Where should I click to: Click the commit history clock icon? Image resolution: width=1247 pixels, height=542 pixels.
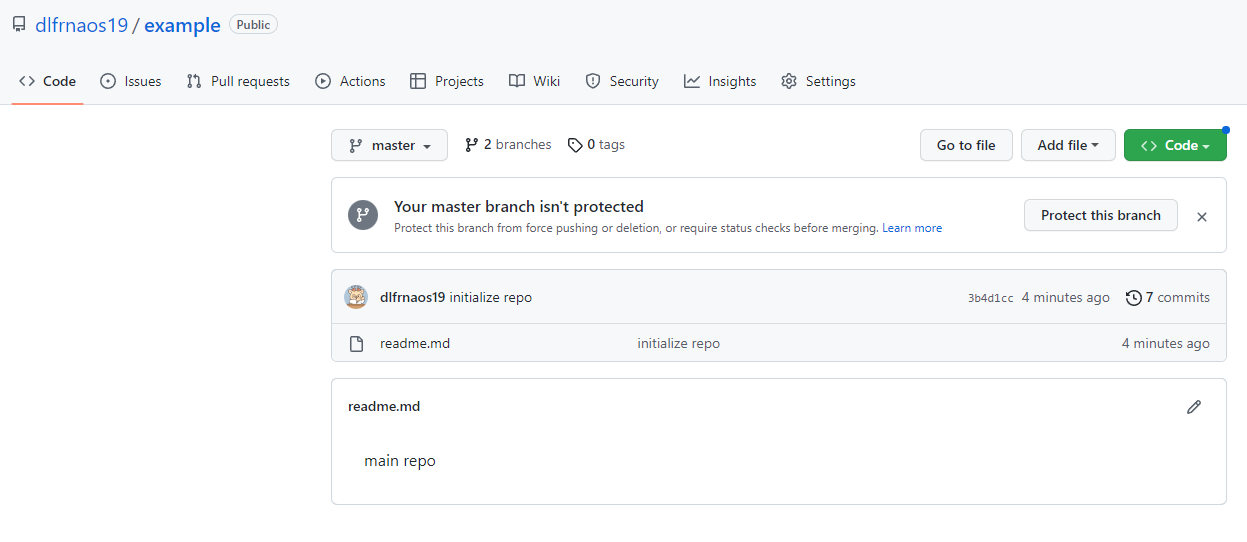click(x=1133, y=298)
